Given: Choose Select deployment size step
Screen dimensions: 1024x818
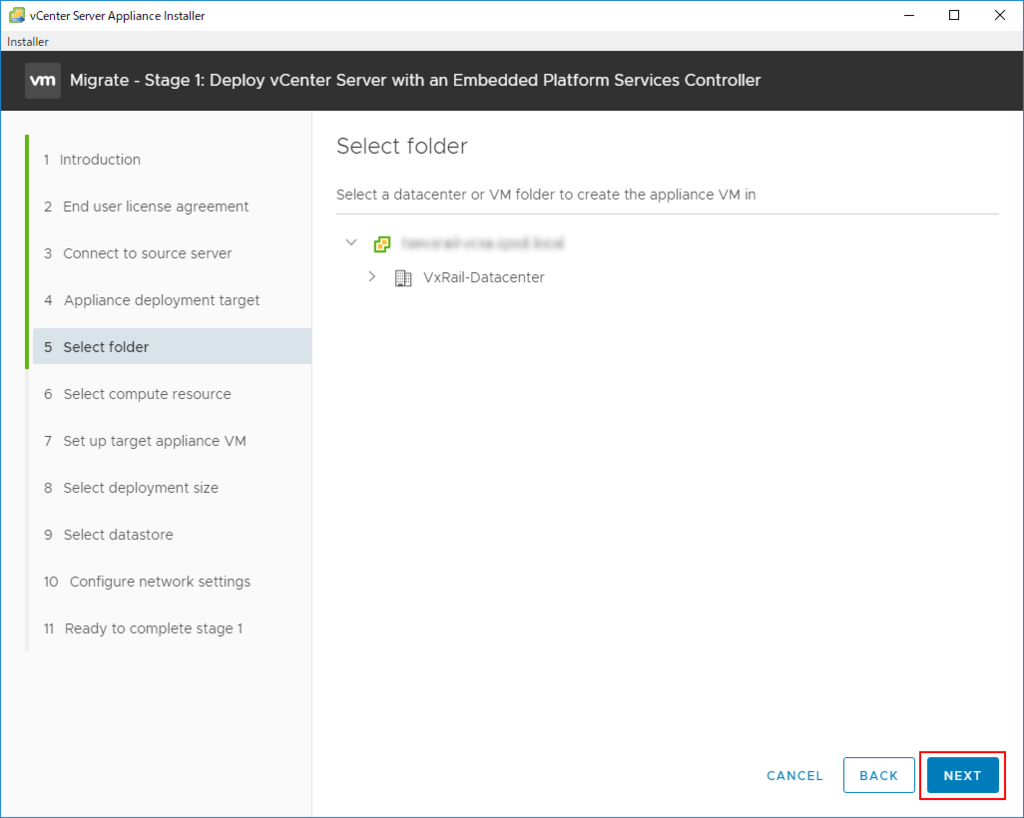Looking at the screenshot, I should coord(140,488).
